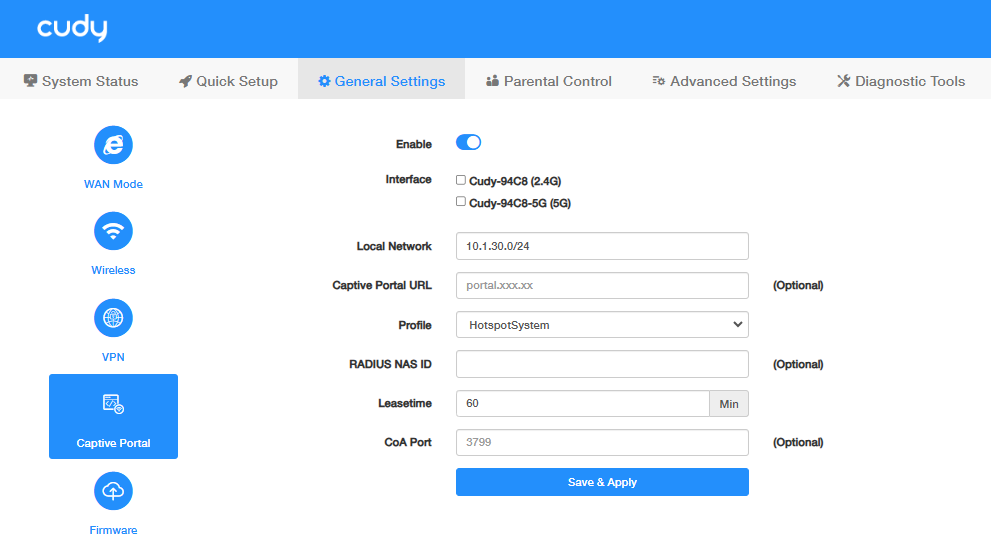Disable the Captive Portal Enable switch
991x551 pixels.
point(468,143)
